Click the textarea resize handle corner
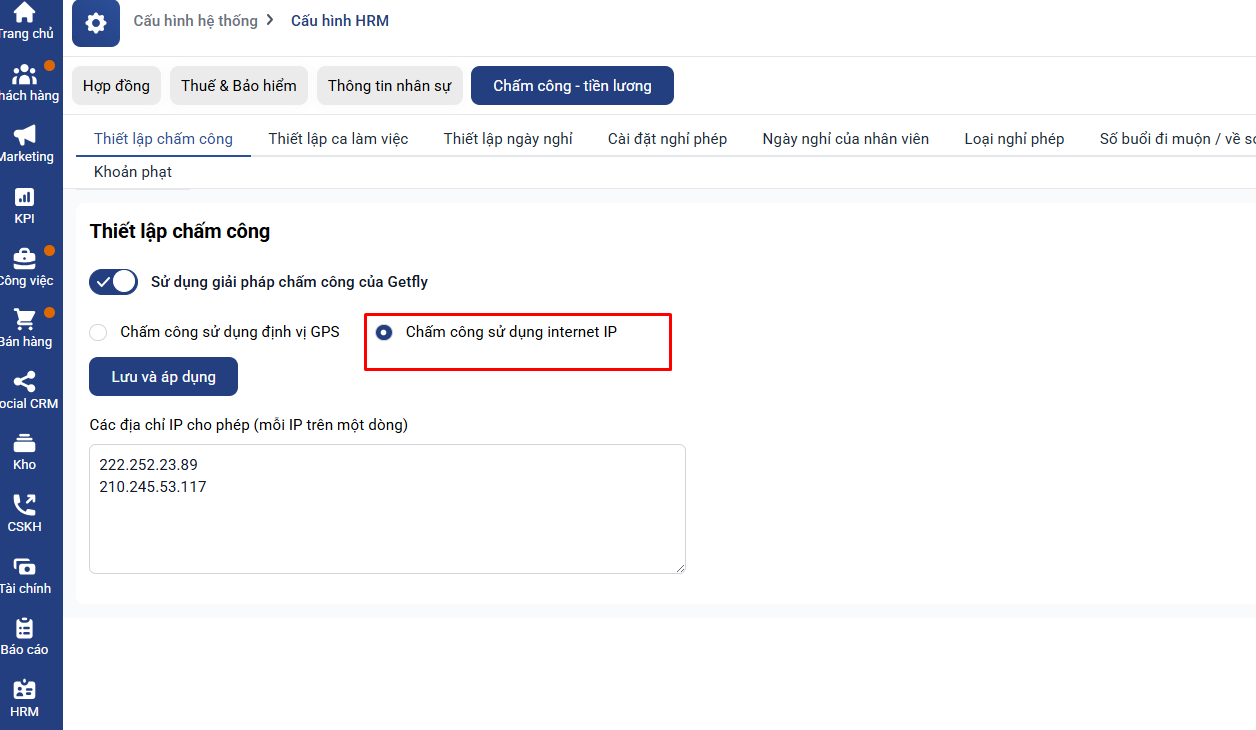 (679, 567)
